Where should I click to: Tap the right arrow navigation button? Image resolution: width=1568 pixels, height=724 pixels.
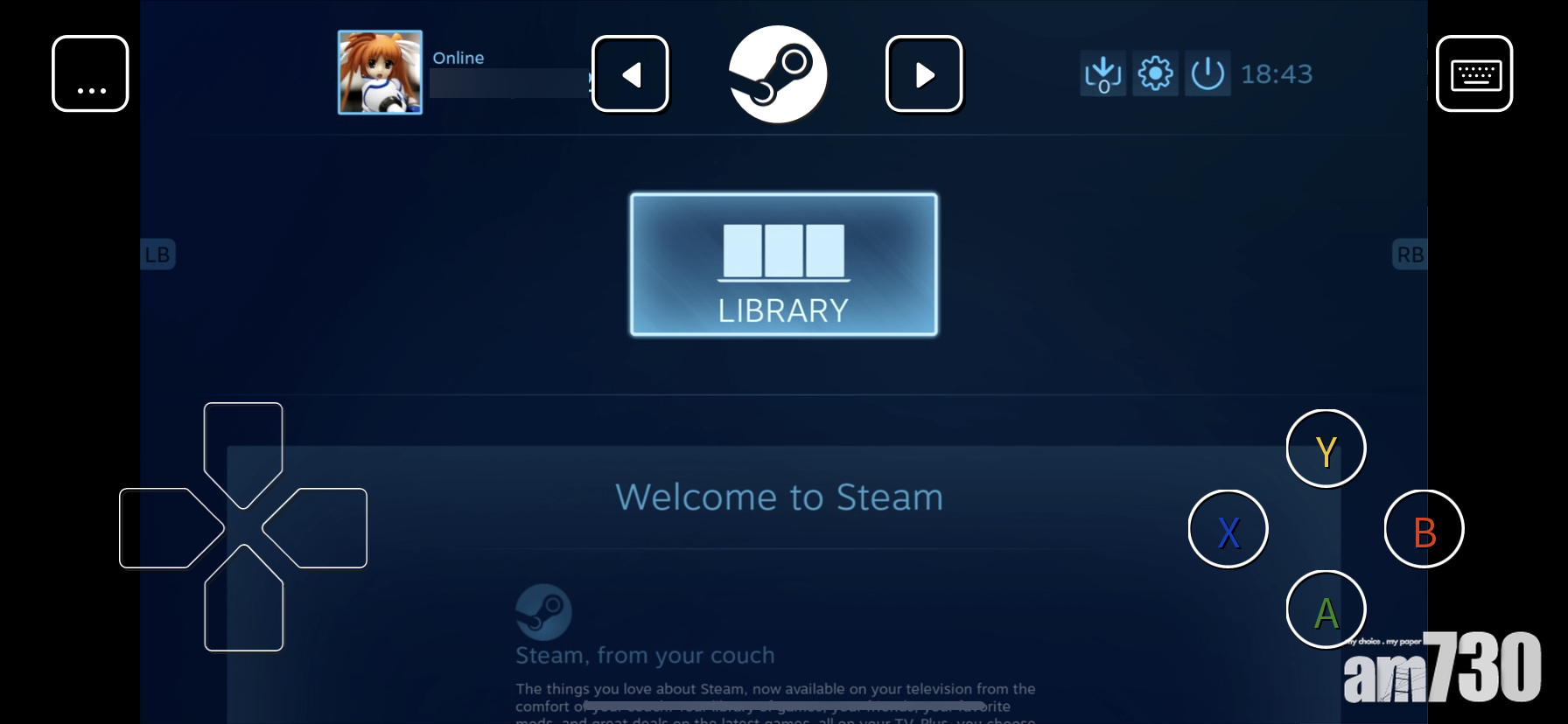pos(924,74)
